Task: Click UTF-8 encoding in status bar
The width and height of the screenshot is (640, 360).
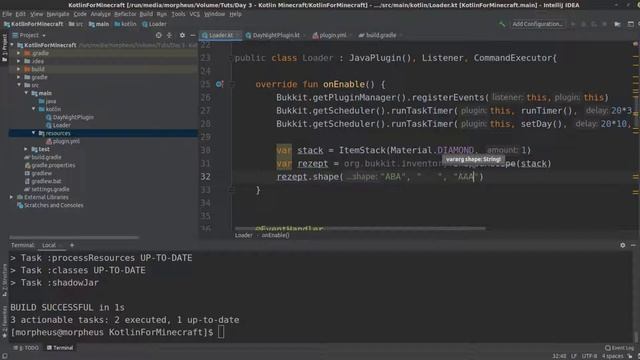Action: [589, 356]
